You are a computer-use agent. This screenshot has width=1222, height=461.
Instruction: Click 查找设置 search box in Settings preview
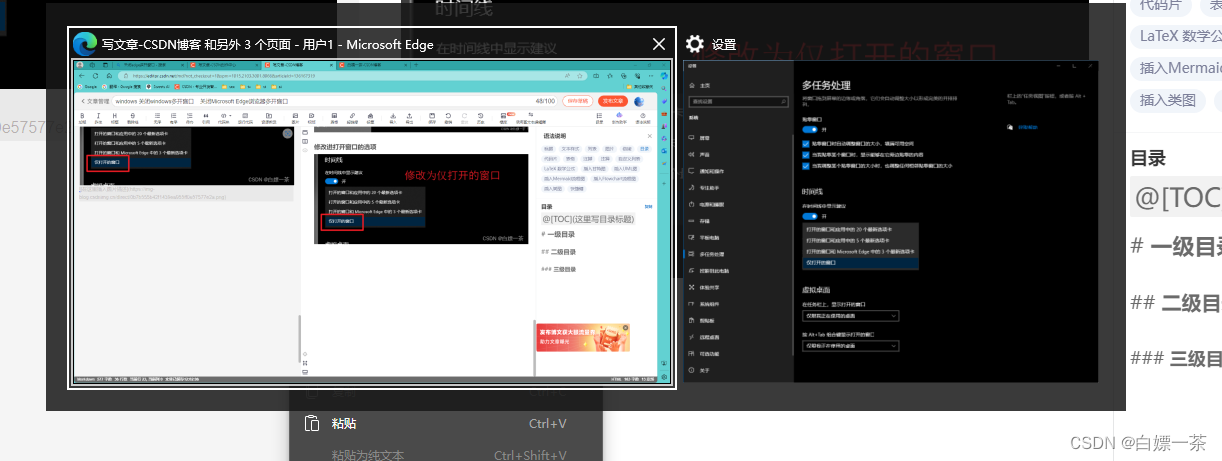[x=739, y=101]
